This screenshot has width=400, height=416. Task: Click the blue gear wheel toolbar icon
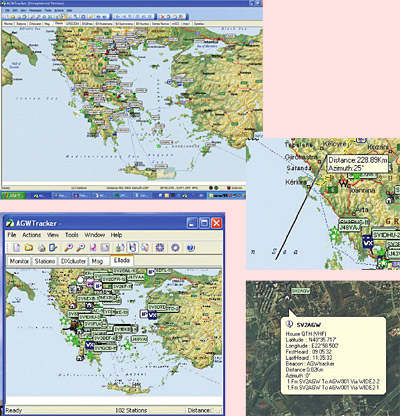tap(160, 248)
